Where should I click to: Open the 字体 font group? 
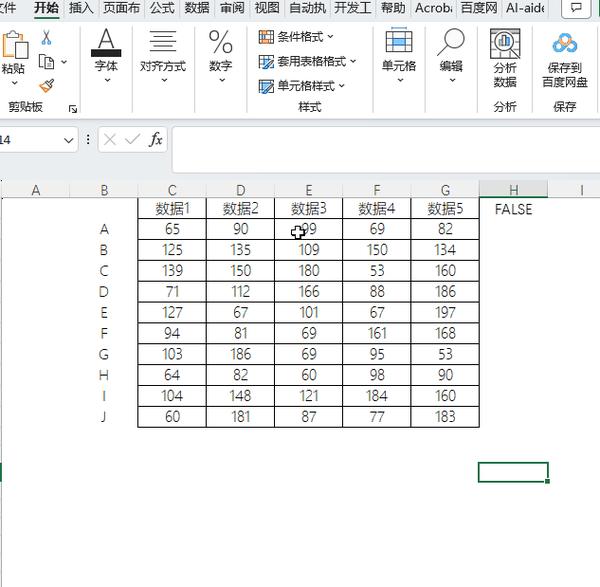click(106, 55)
